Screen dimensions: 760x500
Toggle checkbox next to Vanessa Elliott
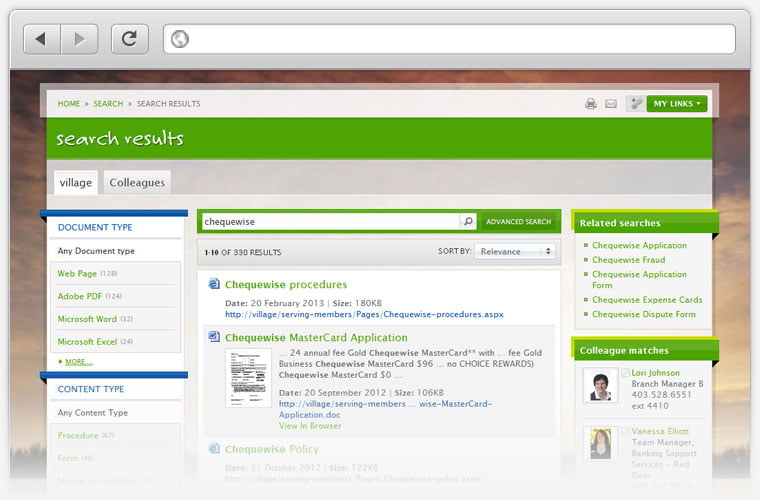tap(625, 431)
